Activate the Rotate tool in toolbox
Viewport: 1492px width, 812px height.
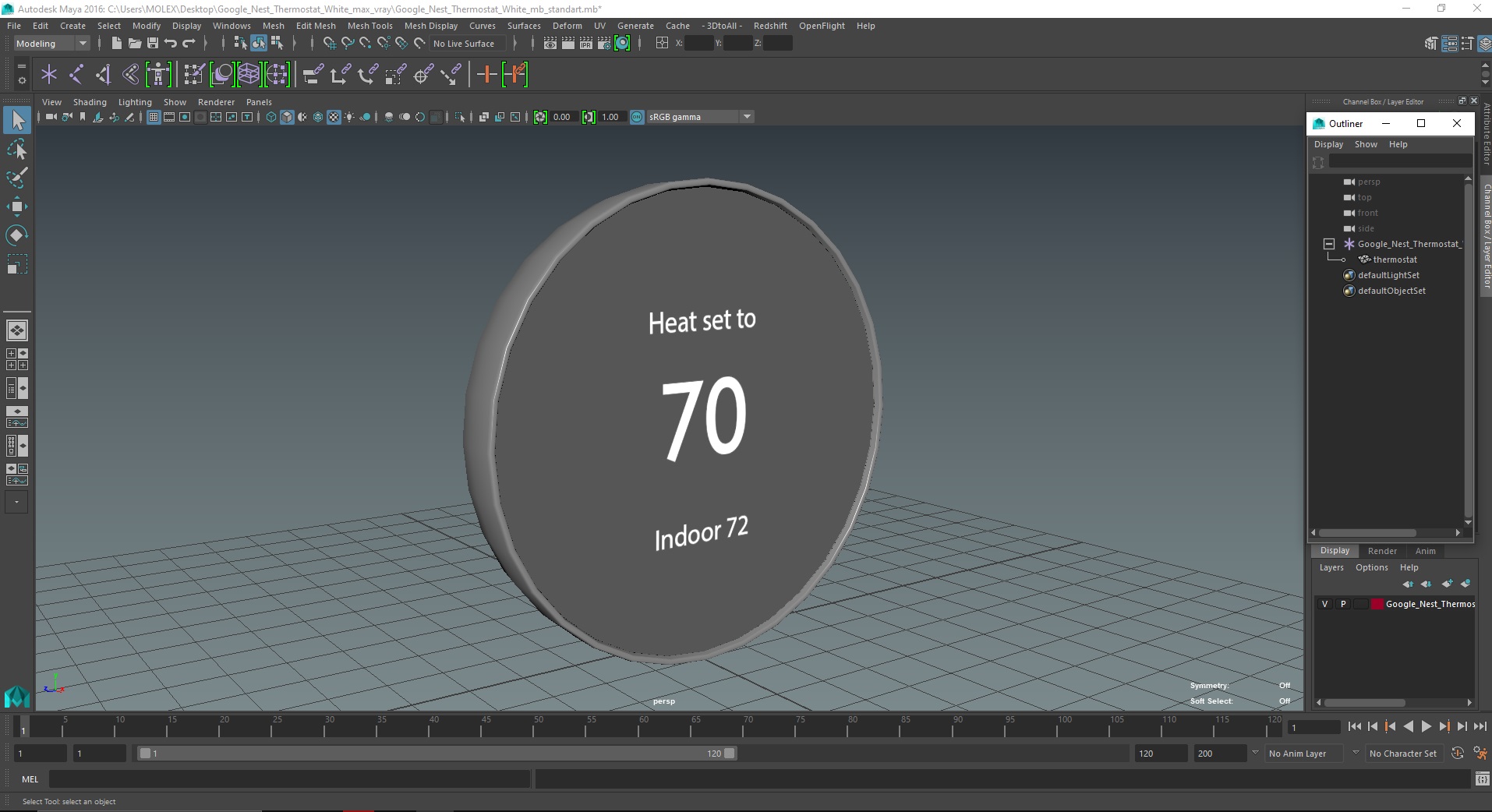(16, 235)
